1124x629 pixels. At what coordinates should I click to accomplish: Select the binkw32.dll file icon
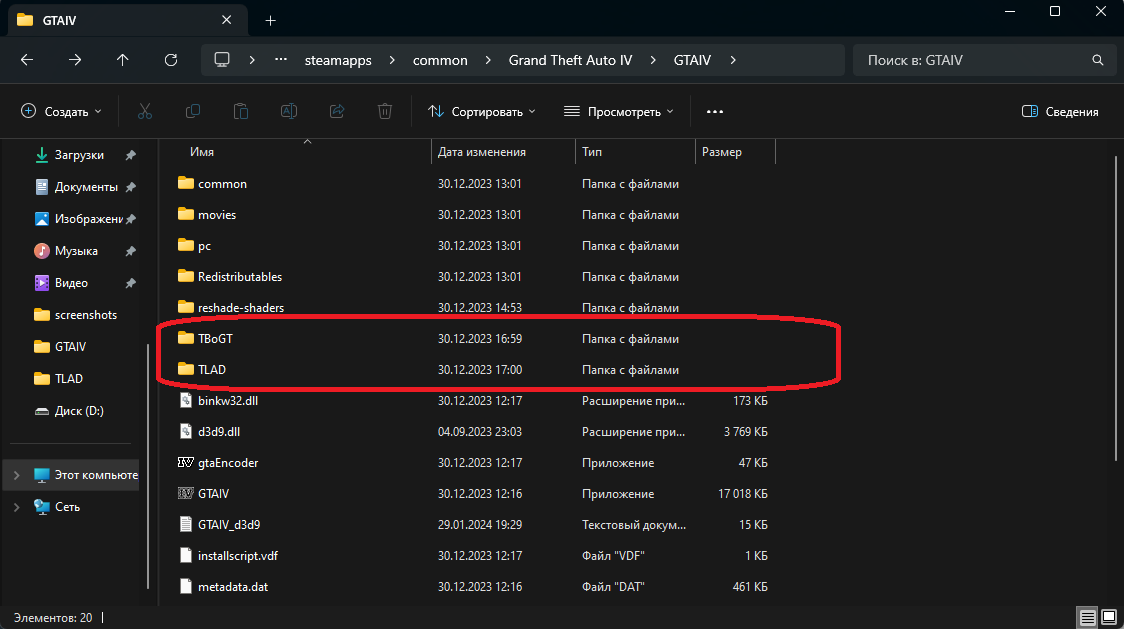186,400
